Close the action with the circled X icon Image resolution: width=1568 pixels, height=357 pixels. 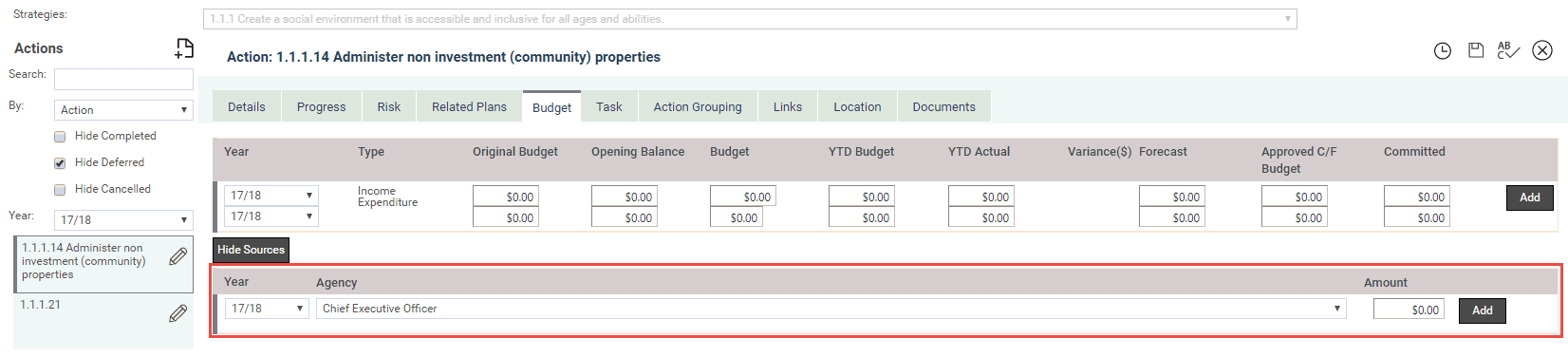click(x=1542, y=50)
